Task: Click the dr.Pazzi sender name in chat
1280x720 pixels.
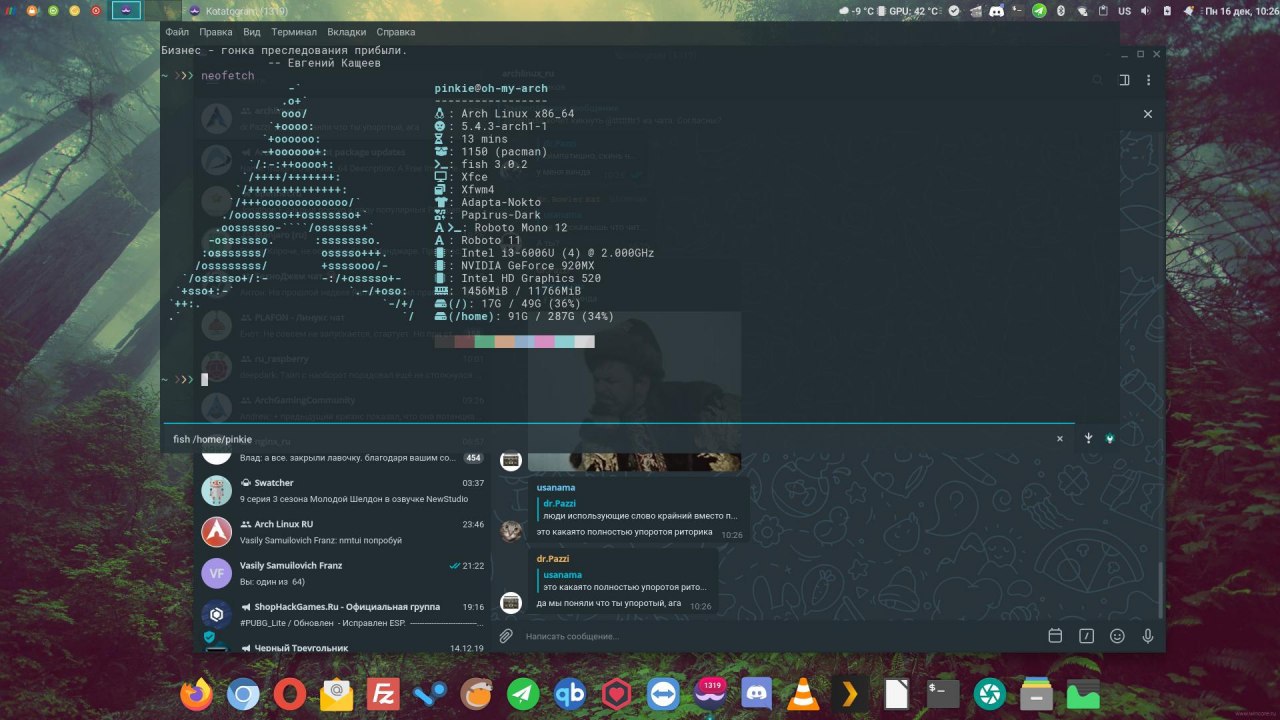Action: click(x=554, y=559)
